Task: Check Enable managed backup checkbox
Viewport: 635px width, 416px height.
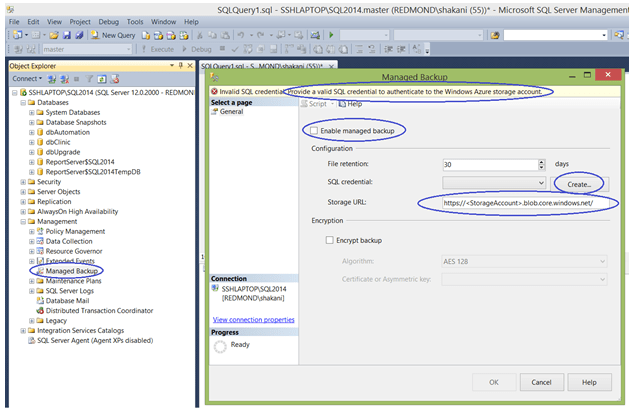Action: click(x=314, y=131)
